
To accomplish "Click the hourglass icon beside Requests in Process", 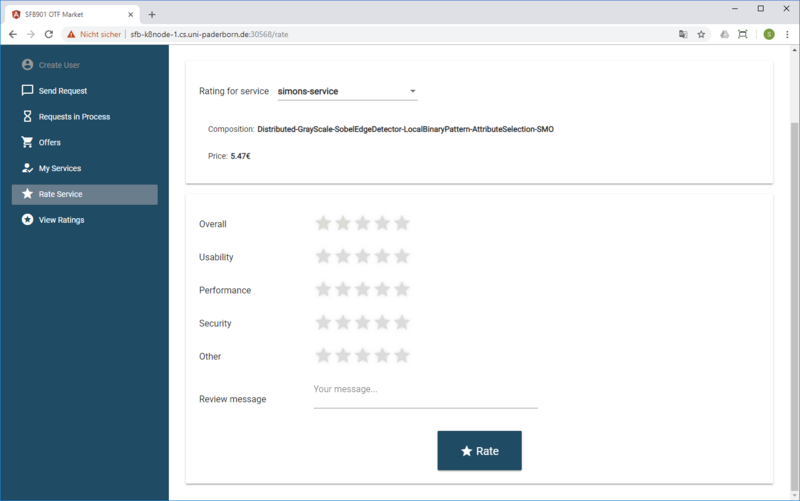I will coord(28,116).
